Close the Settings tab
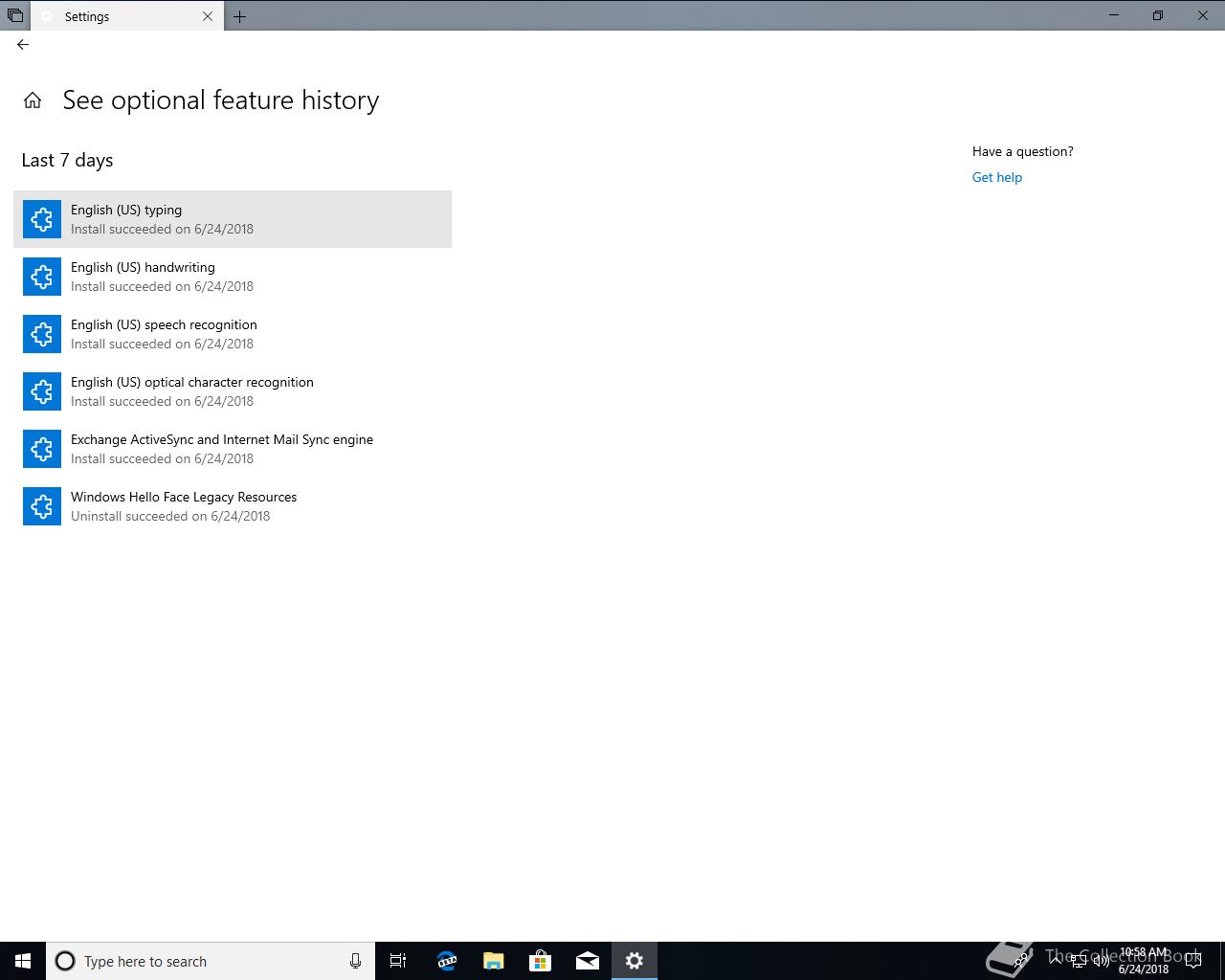The image size is (1225, 980). tap(208, 16)
